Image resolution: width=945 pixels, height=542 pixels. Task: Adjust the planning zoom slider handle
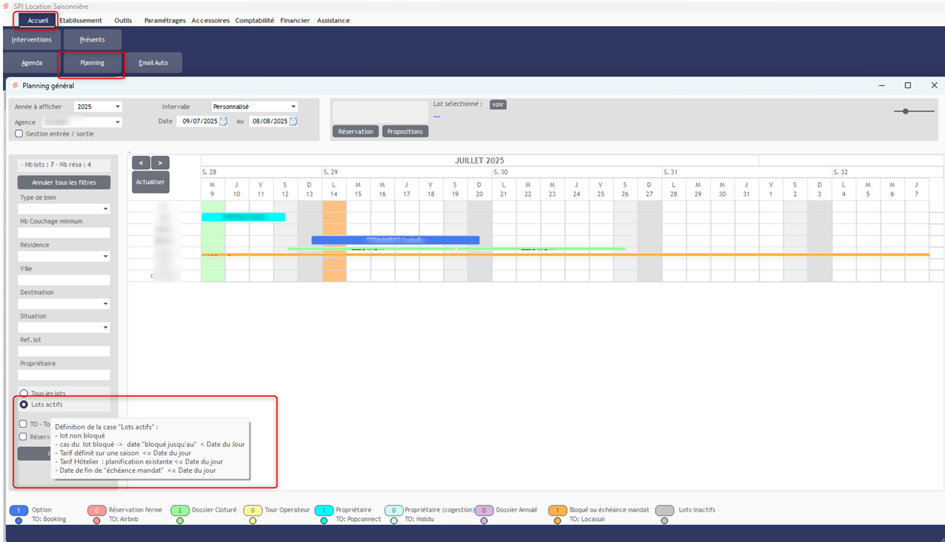[906, 110]
